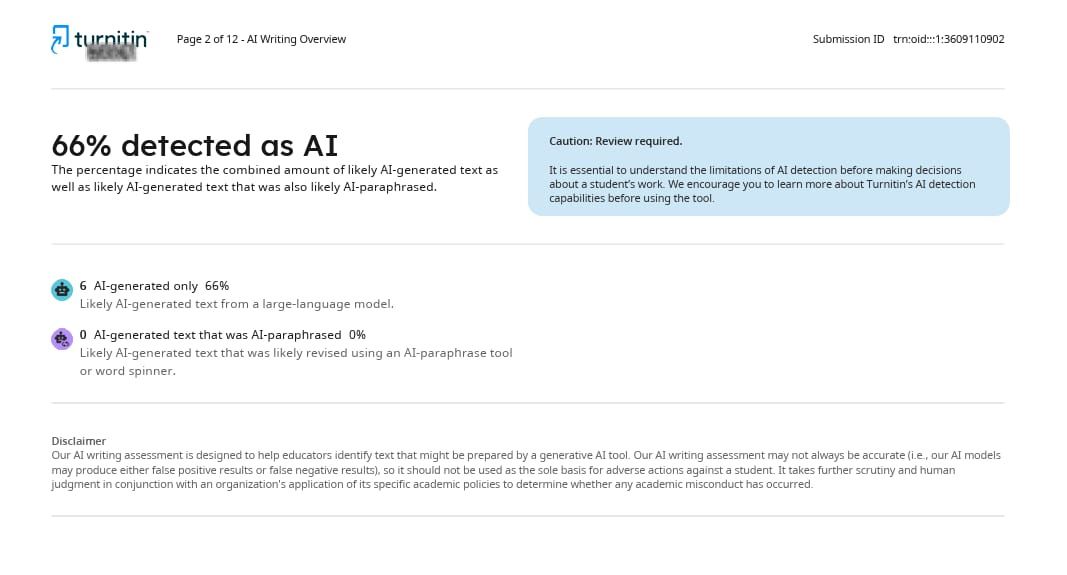Click the disclaimer paragraph text
The image size is (1067, 575).
click(526, 470)
